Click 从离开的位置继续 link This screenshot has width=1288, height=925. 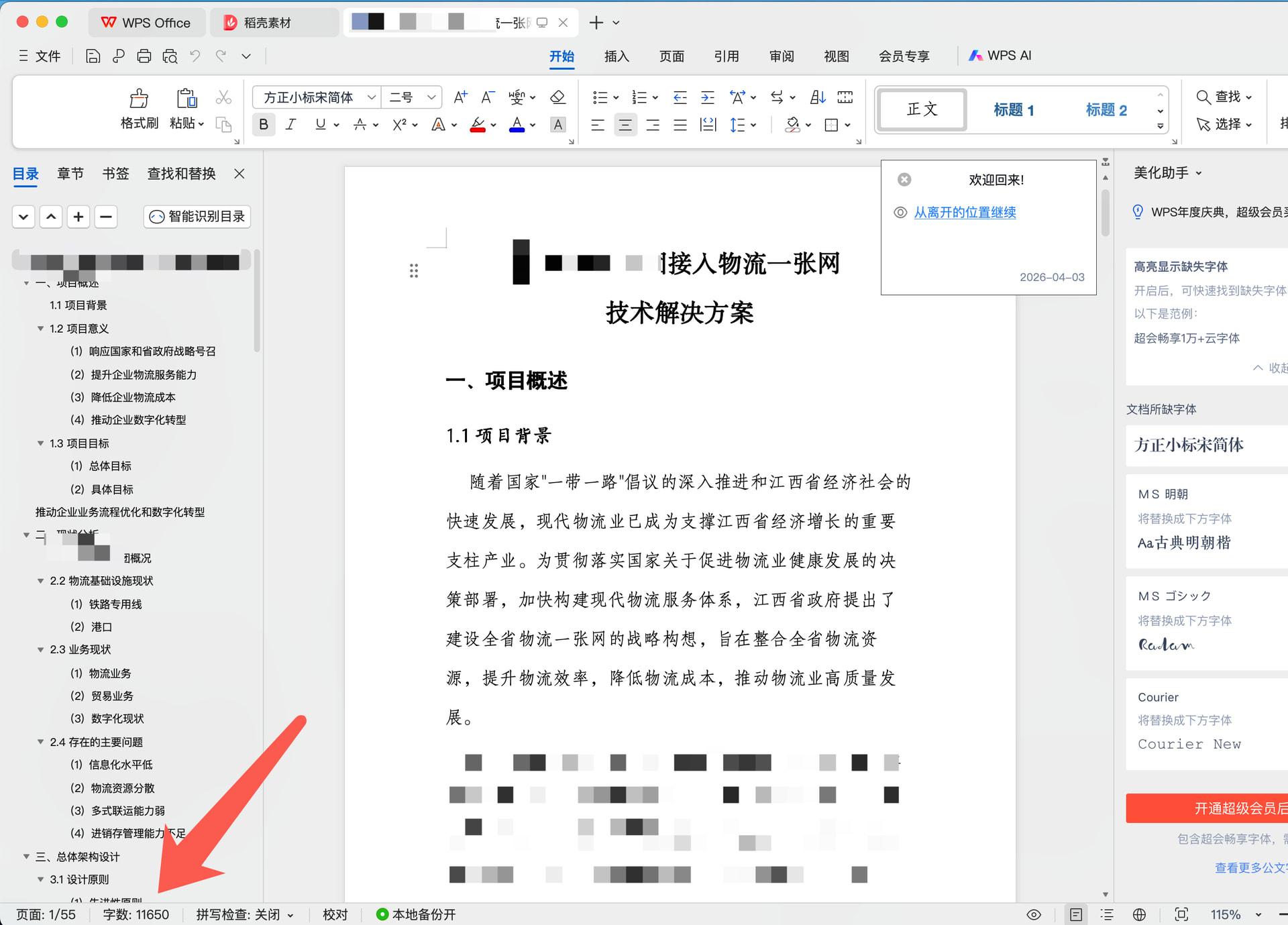coord(965,213)
